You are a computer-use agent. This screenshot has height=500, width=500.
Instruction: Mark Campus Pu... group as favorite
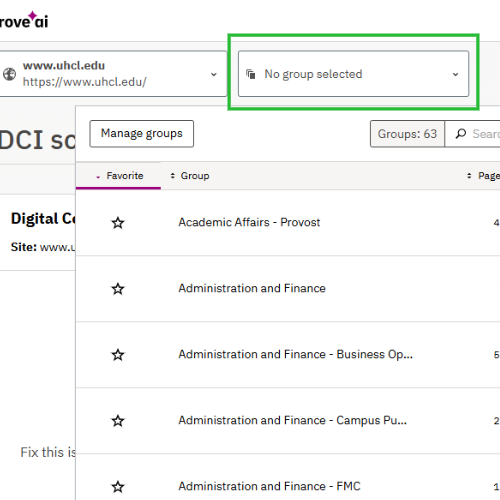[x=118, y=421]
